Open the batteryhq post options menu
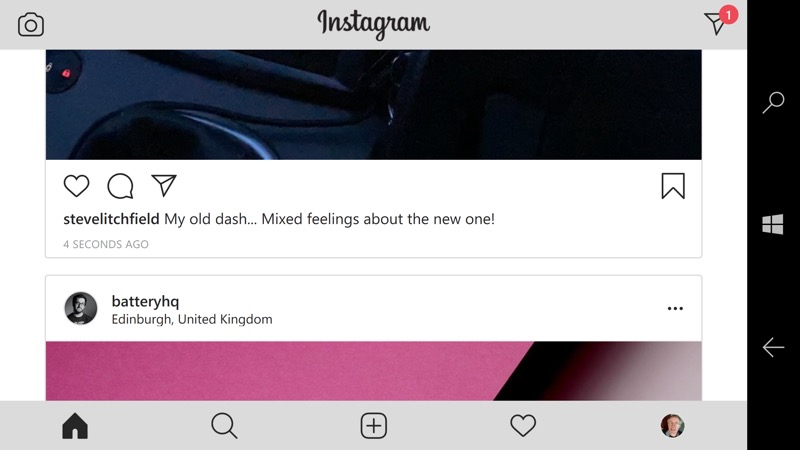800x450 pixels. (675, 308)
